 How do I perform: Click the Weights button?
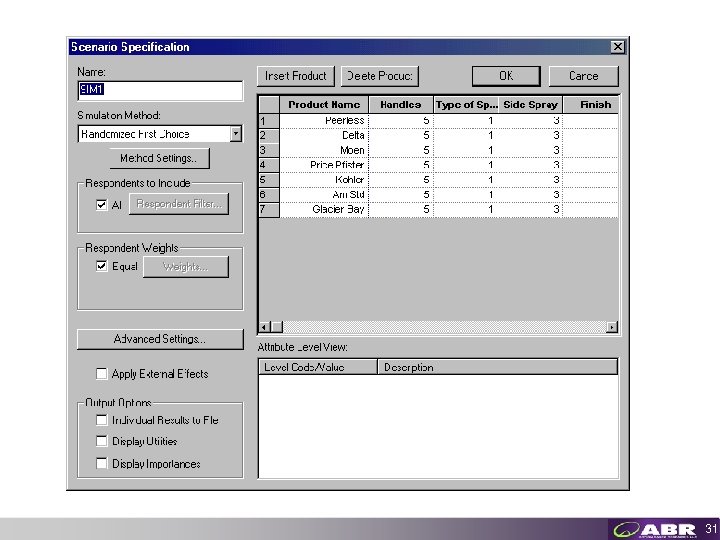[186, 267]
